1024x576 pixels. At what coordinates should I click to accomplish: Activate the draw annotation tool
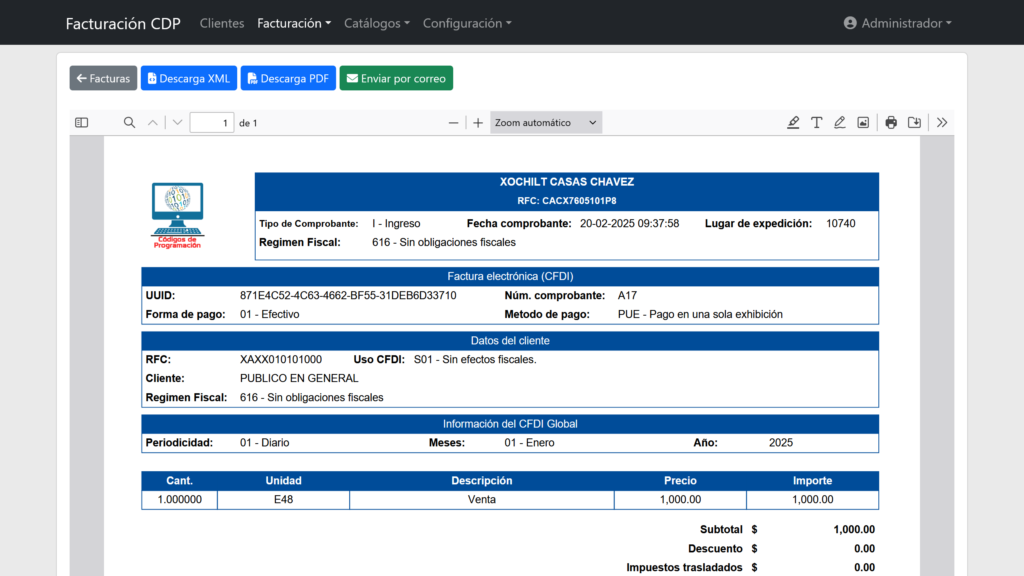(x=840, y=123)
